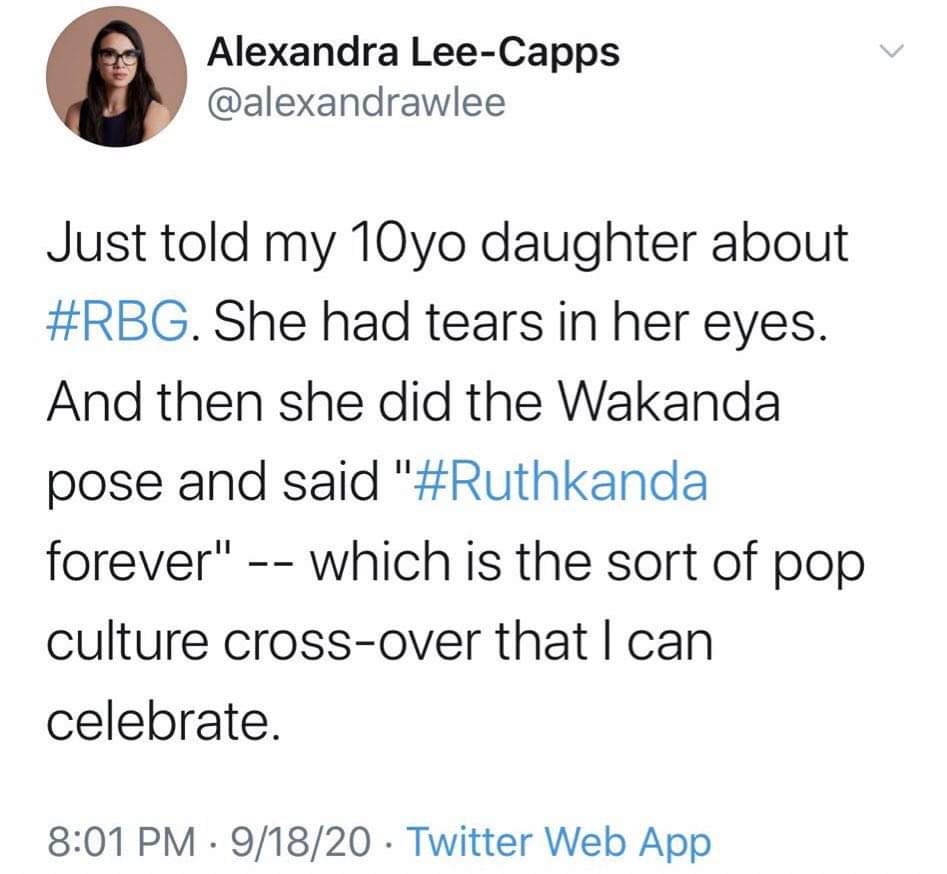The width and height of the screenshot is (947, 874).
Task: Open the tweet options chevron menu
Action: (891, 51)
